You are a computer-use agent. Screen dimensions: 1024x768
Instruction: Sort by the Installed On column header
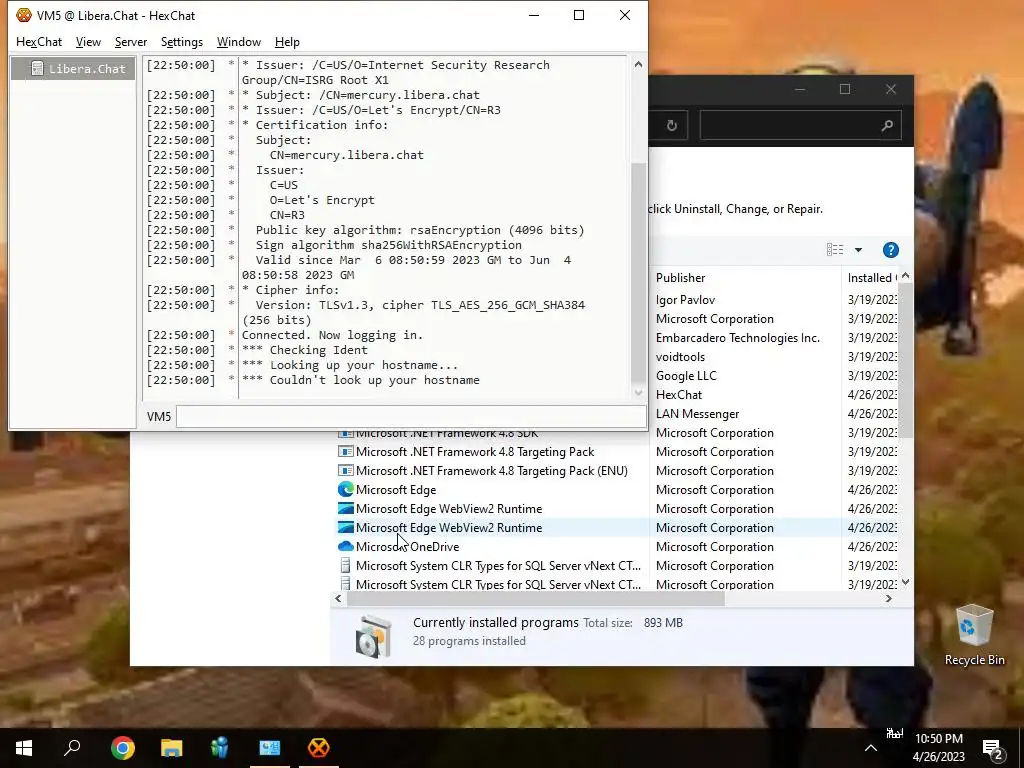871,278
